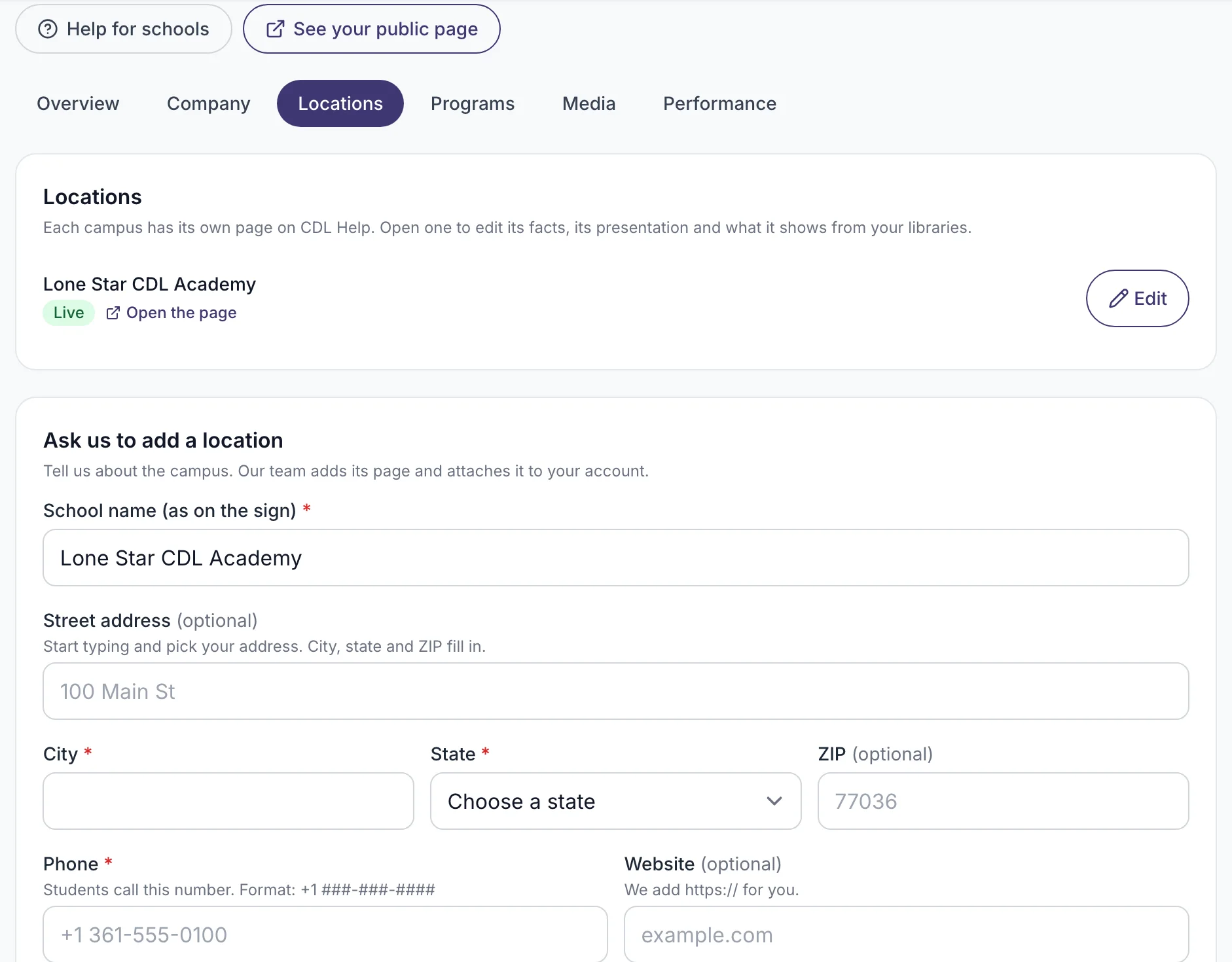This screenshot has width=1232, height=962.
Task: Open the Company tab
Action: point(209,103)
